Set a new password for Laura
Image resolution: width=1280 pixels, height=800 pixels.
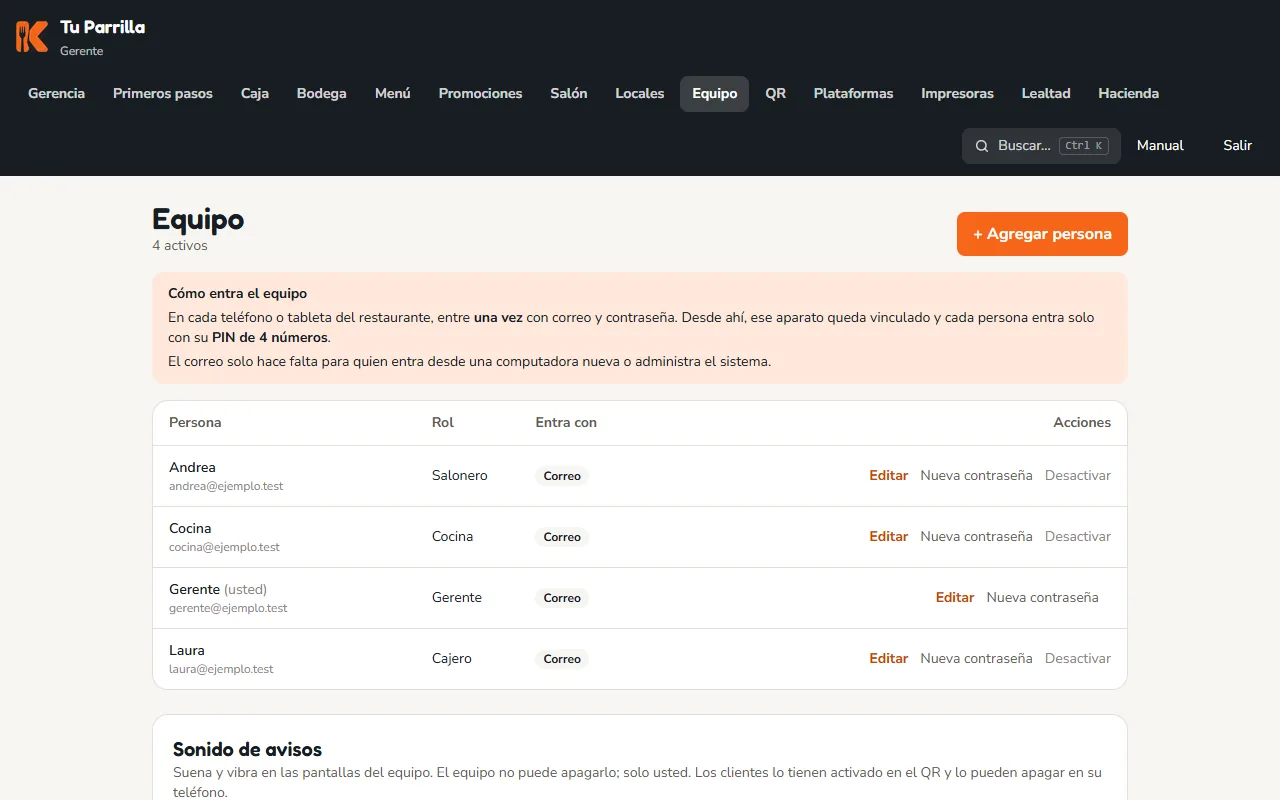pyautogui.click(x=976, y=659)
